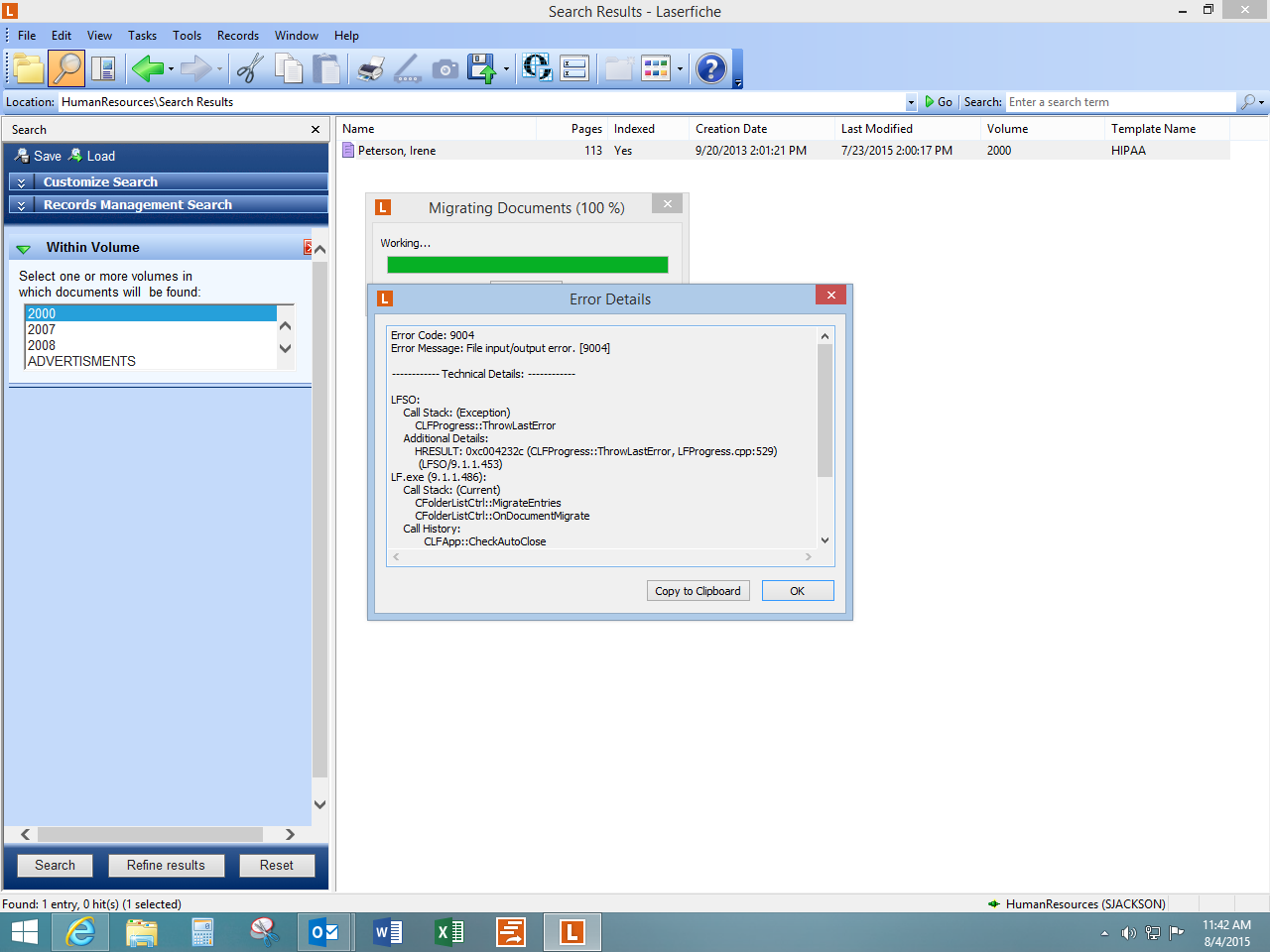Expand Customize Search section
Viewport: 1270px width, 952px height.
(x=168, y=181)
